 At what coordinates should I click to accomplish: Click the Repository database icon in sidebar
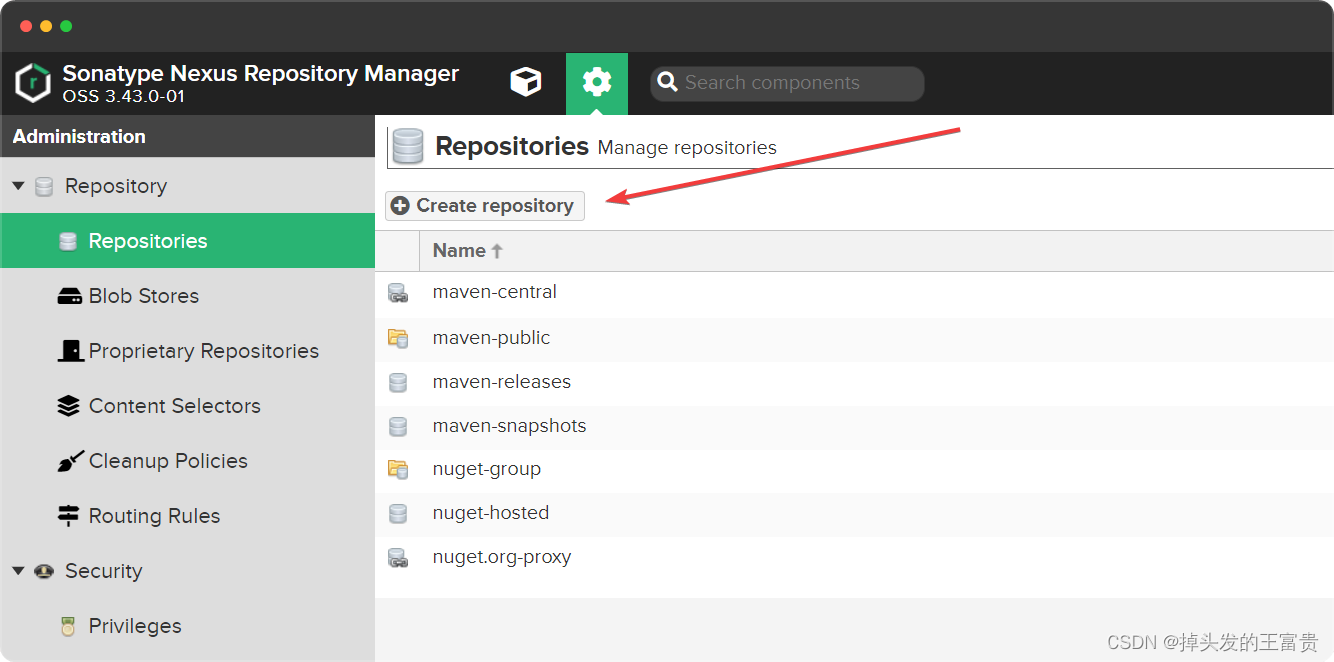pos(44,186)
